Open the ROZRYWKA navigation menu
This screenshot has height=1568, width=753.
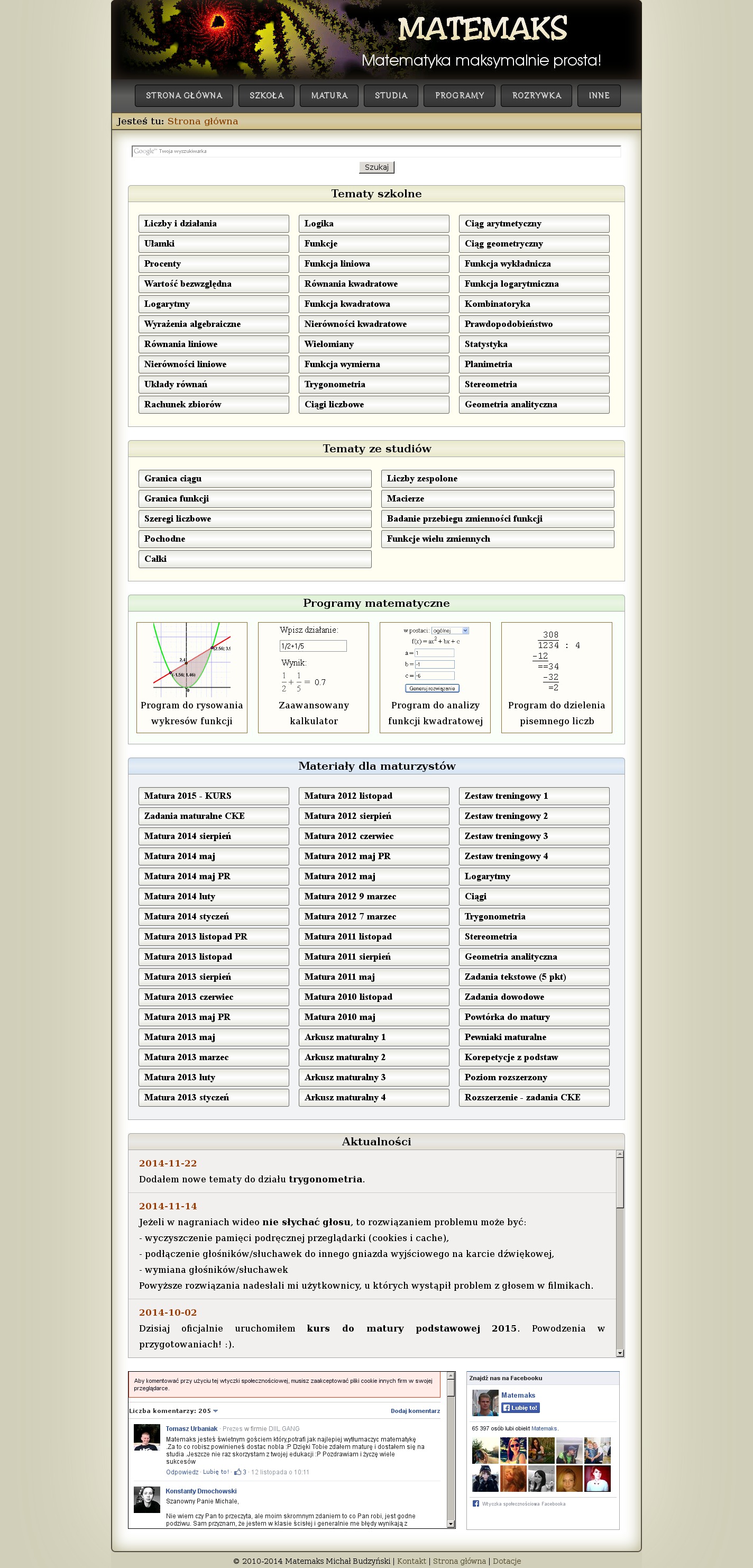(x=536, y=96)
